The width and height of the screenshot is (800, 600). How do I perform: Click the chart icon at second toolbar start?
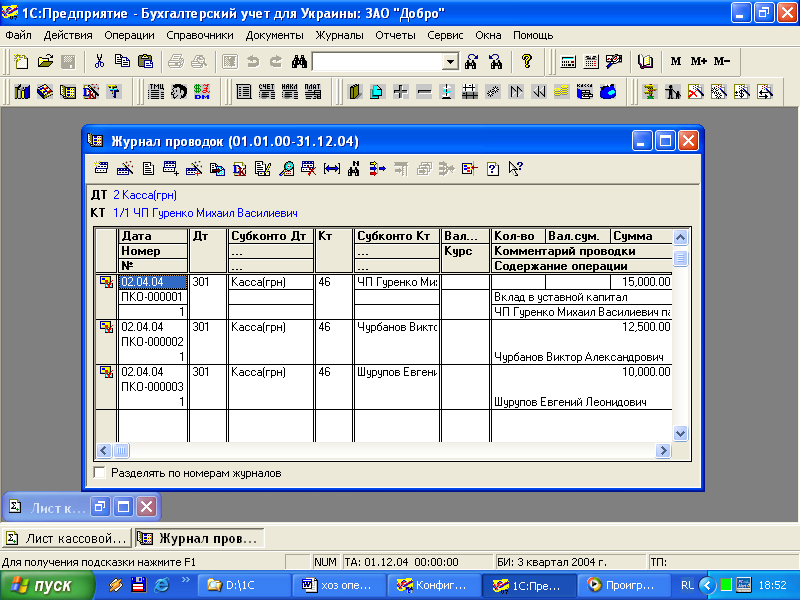pyautogui.click(x=22, y=92)
